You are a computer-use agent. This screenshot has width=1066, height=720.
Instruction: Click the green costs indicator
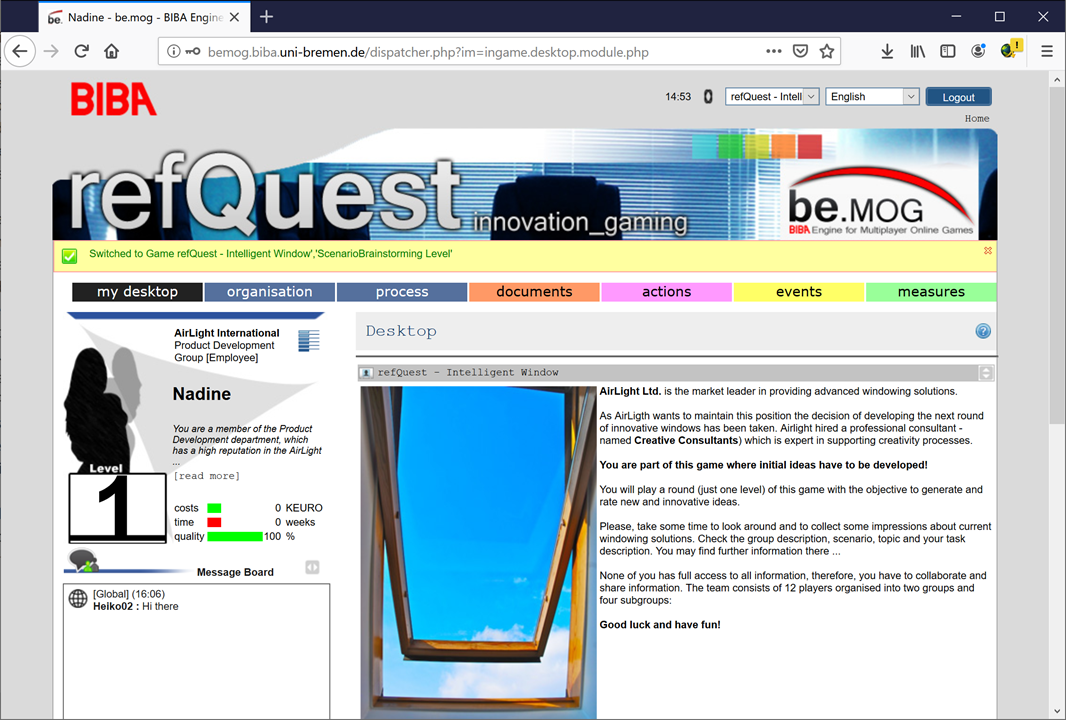(x=214, y=508)
